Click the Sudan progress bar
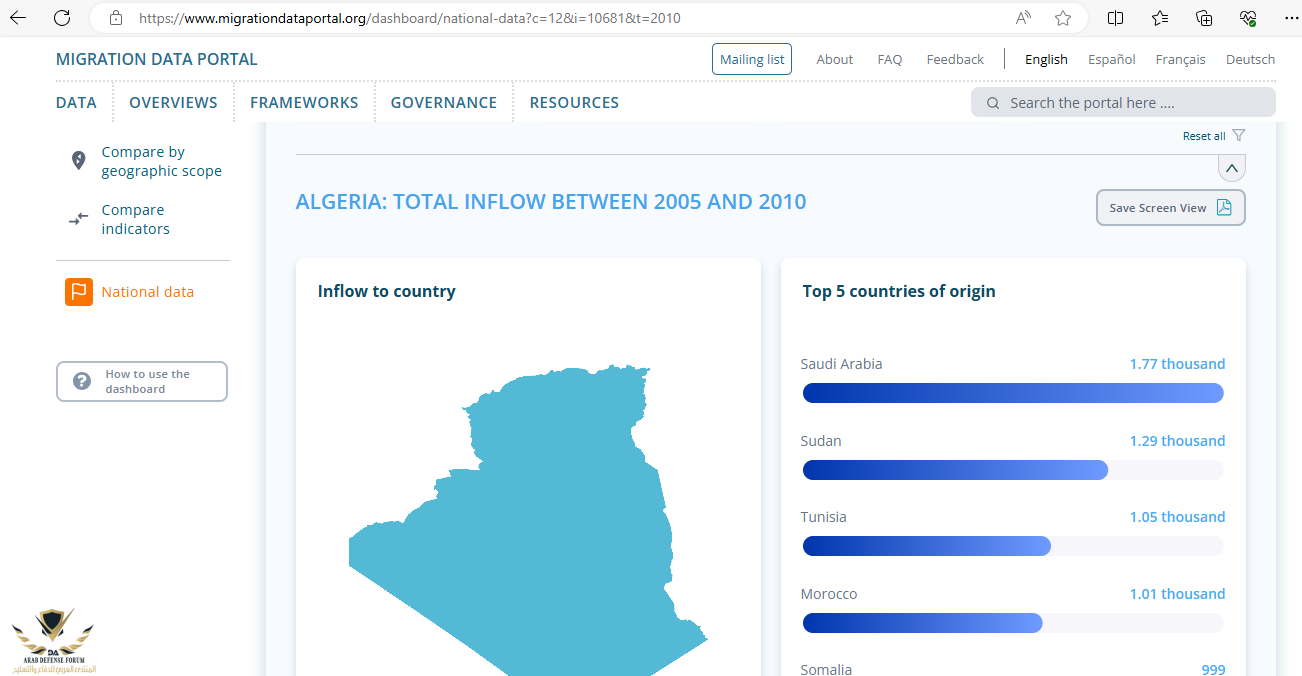Screen dimensions: 1302x676 1013,470
